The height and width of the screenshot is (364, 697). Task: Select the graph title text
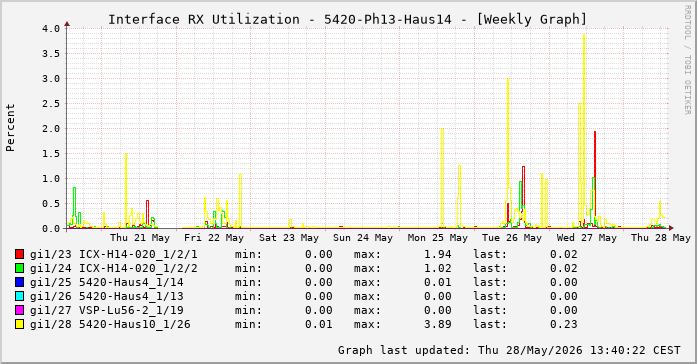tap(348, 20)
